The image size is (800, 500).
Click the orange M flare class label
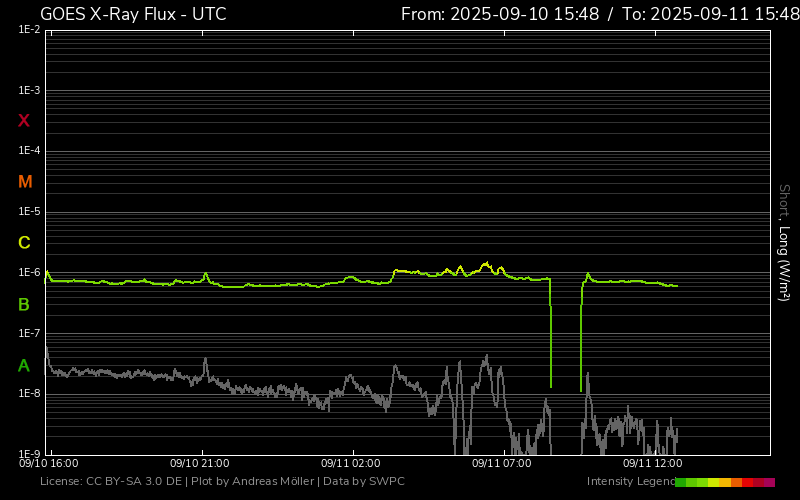(25, 182)
